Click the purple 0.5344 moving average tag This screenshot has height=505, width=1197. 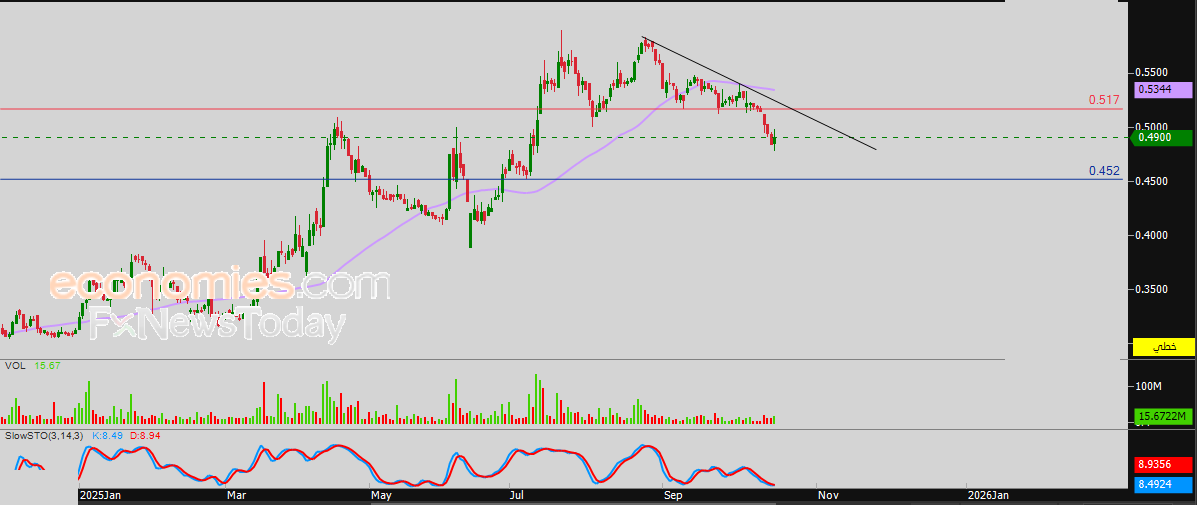[1164, 90]
